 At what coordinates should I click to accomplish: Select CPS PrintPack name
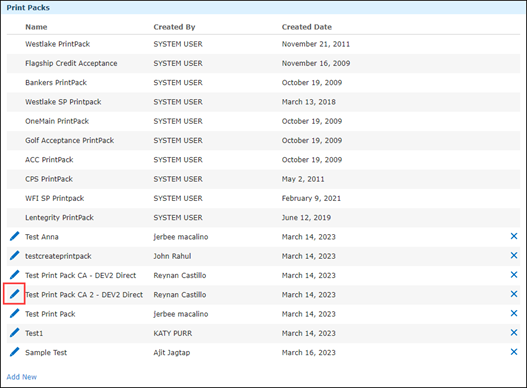[x=49, y=179]
